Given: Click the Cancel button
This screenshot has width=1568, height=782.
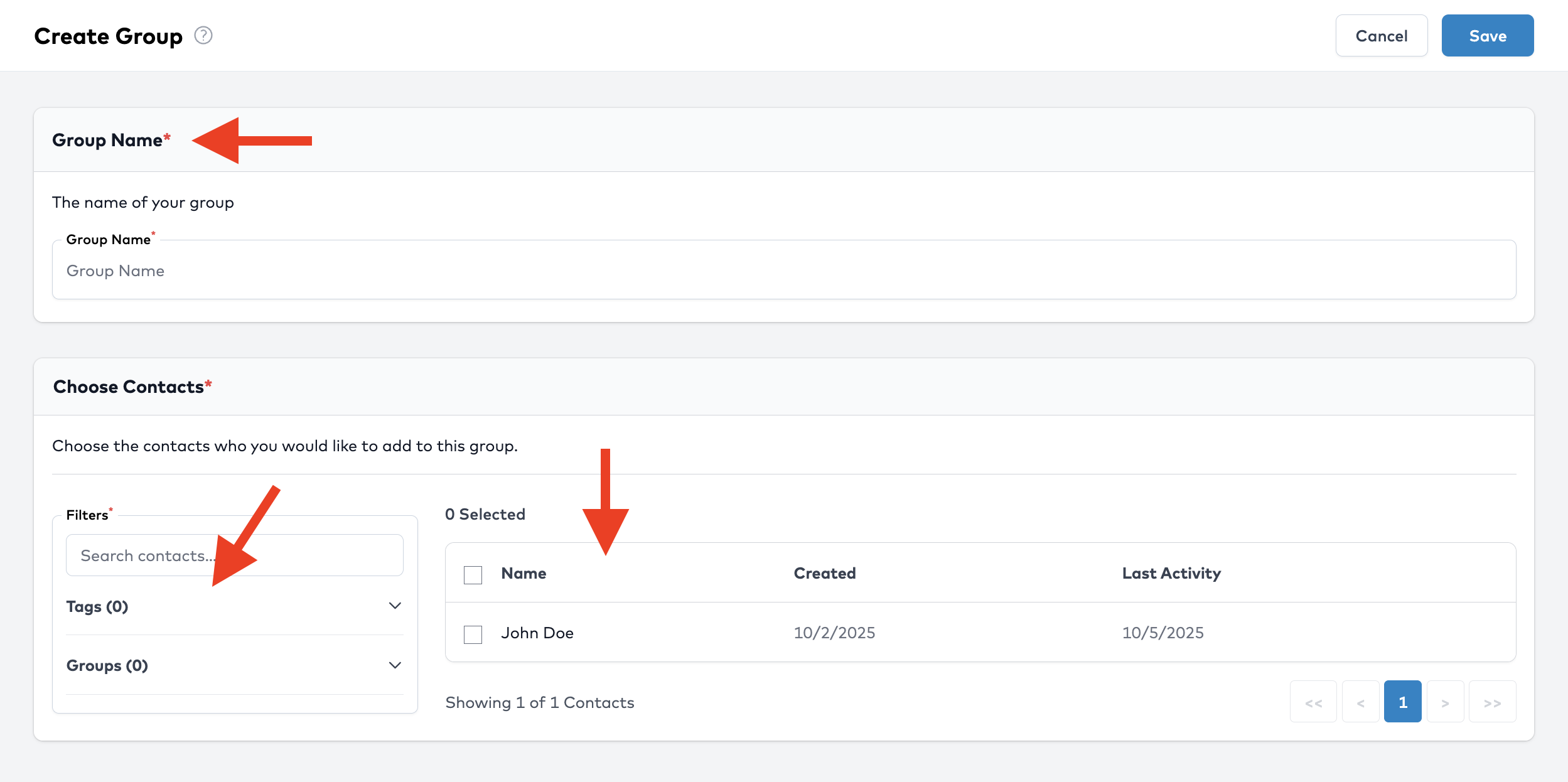Looking at the screenshot, I should pyautogui.click(x=1381, y=36).
